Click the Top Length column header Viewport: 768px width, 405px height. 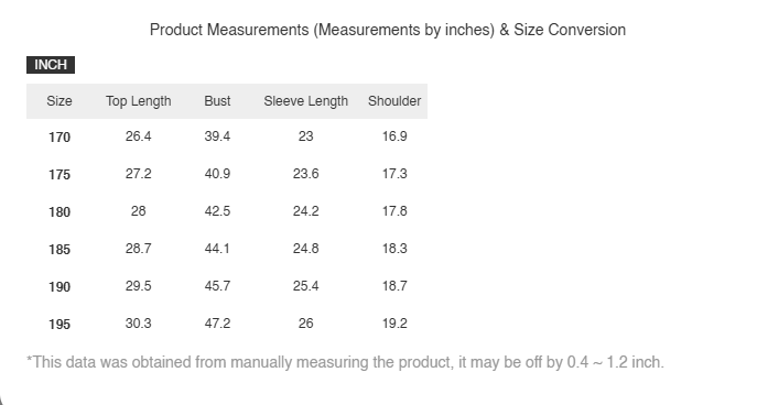tap(138, 101)
